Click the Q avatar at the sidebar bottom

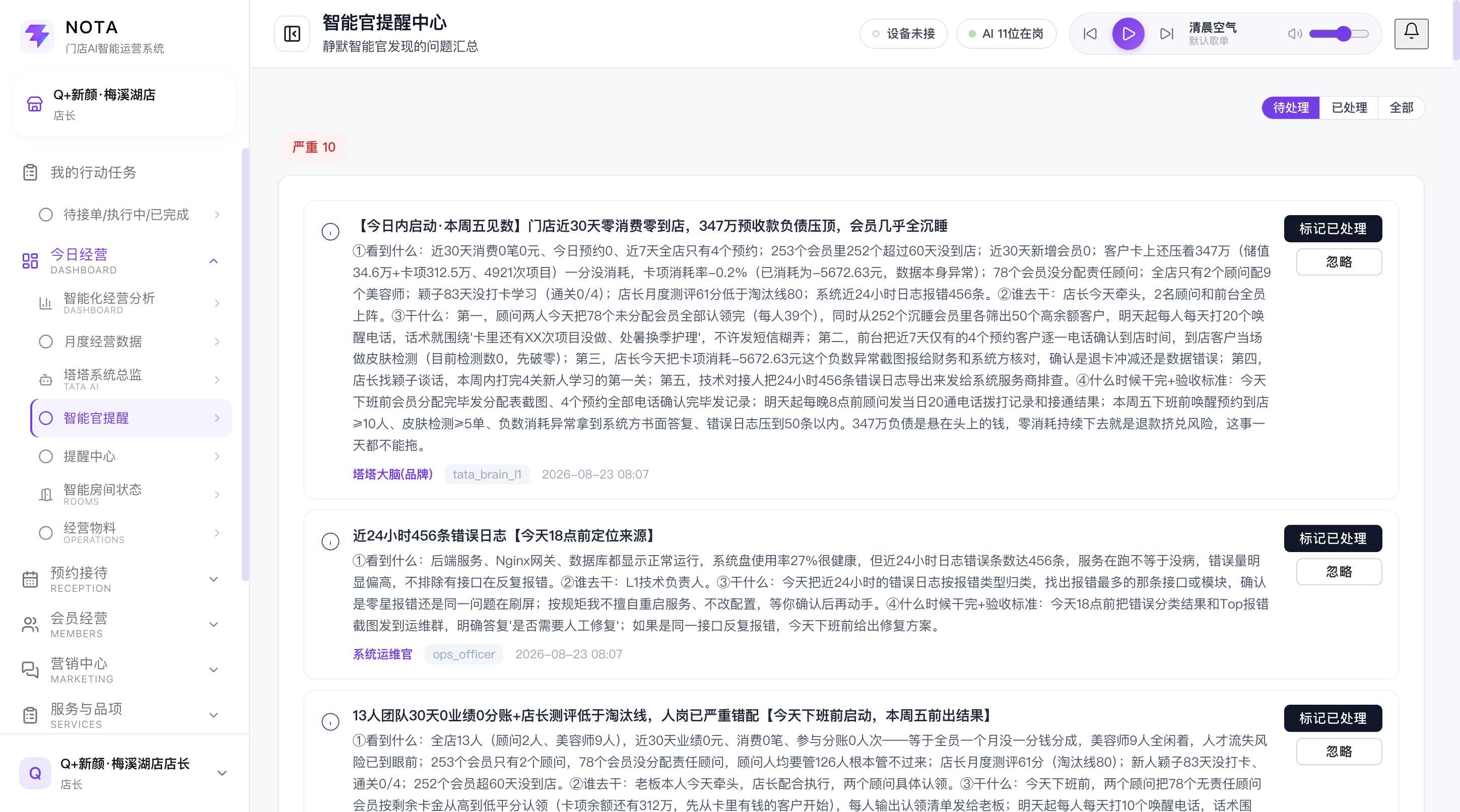35,773
